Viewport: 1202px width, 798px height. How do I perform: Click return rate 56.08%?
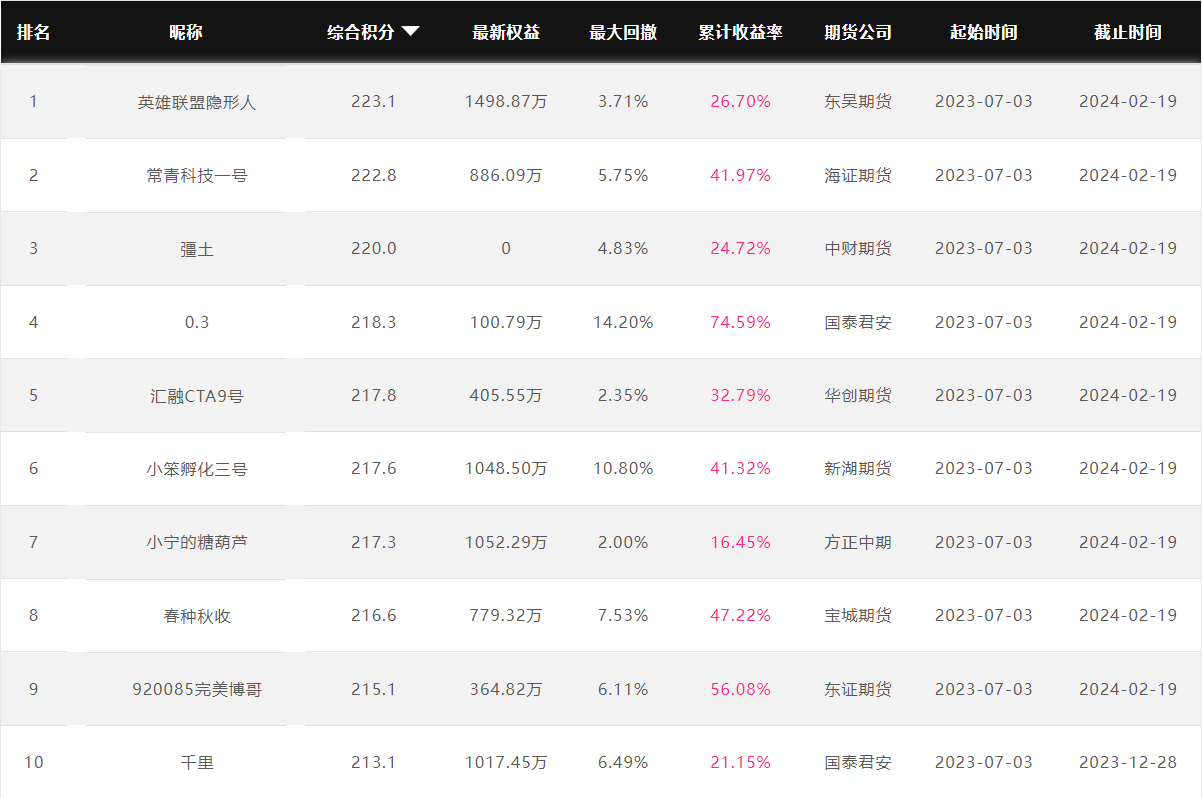pyautogui.click(x=741, y=689)
